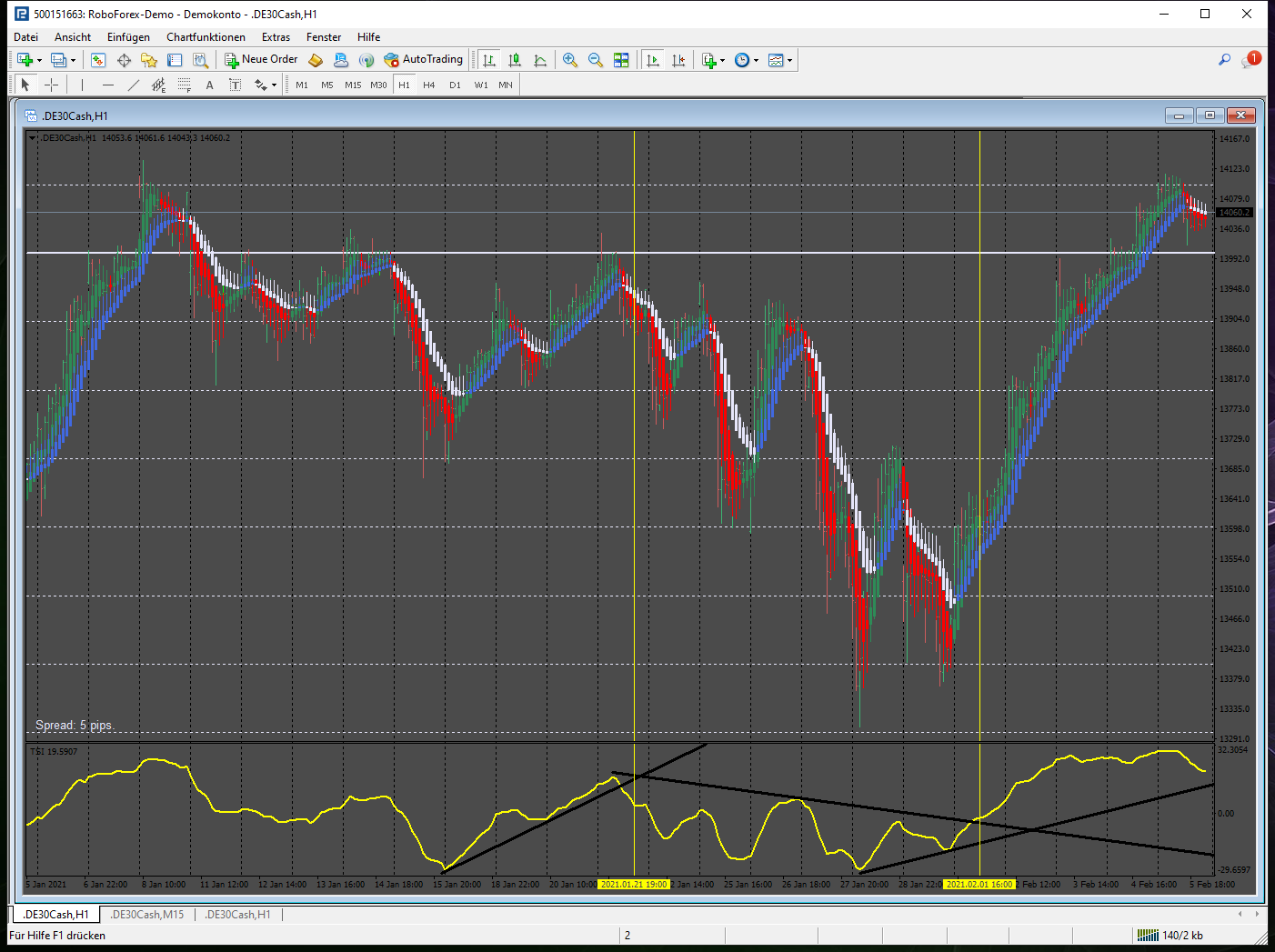Image resolution: width=1275 pixels, height=952 pixels.
Task: Switch to the .DE30Cash,M15 tab
Action: coord(147,914)
